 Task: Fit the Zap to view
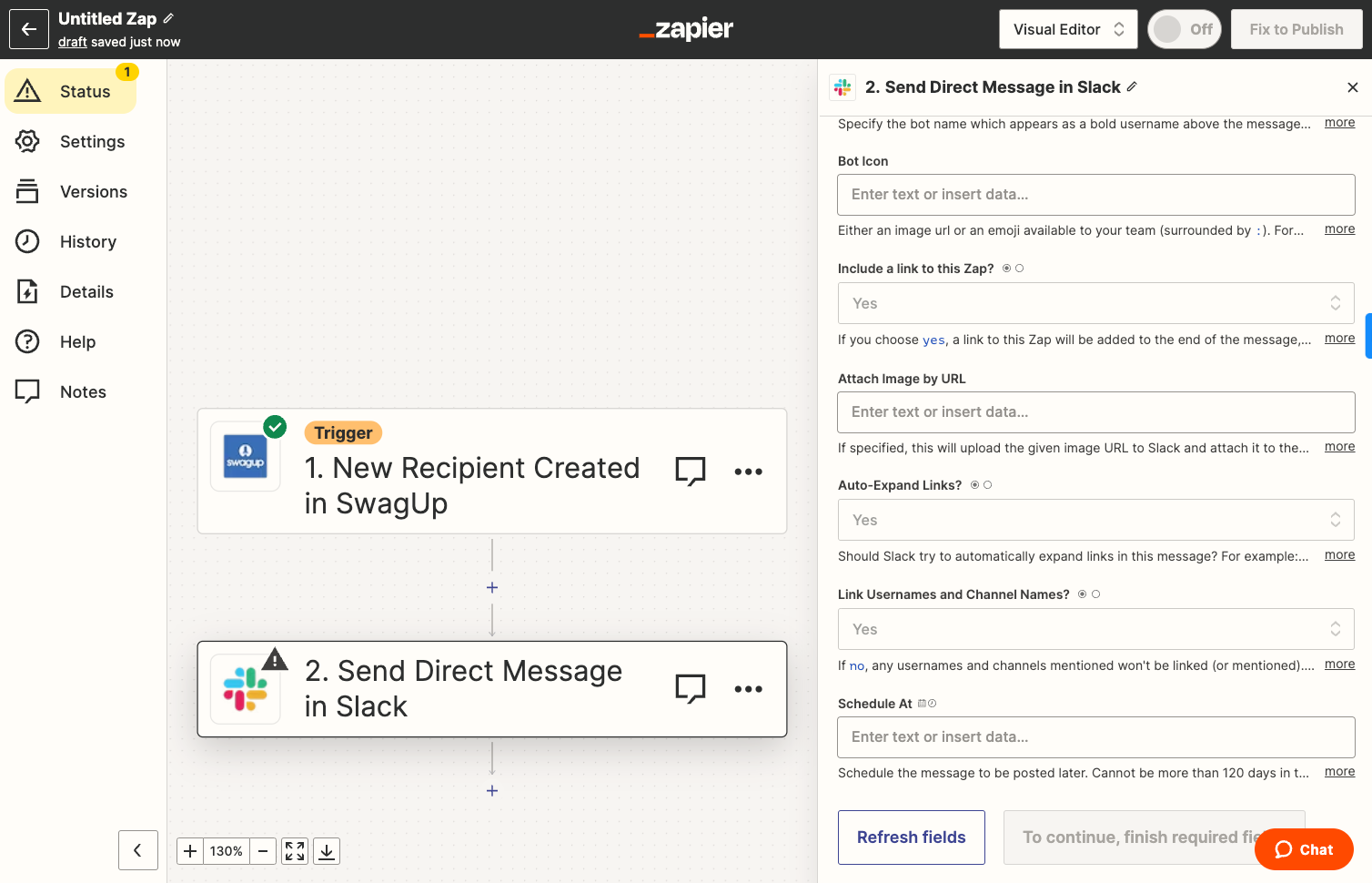coord(295,851)
